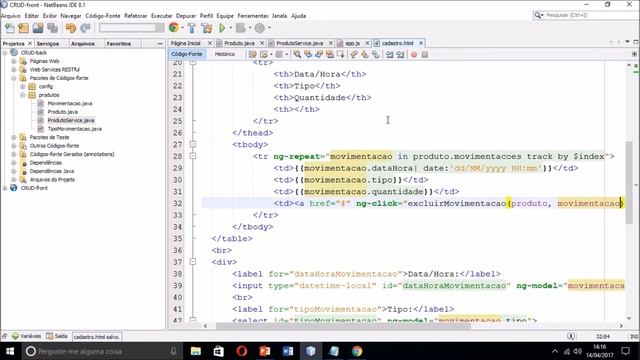
Task: Click the editor vertical scrollbar thumb
Action: [629, 182]
